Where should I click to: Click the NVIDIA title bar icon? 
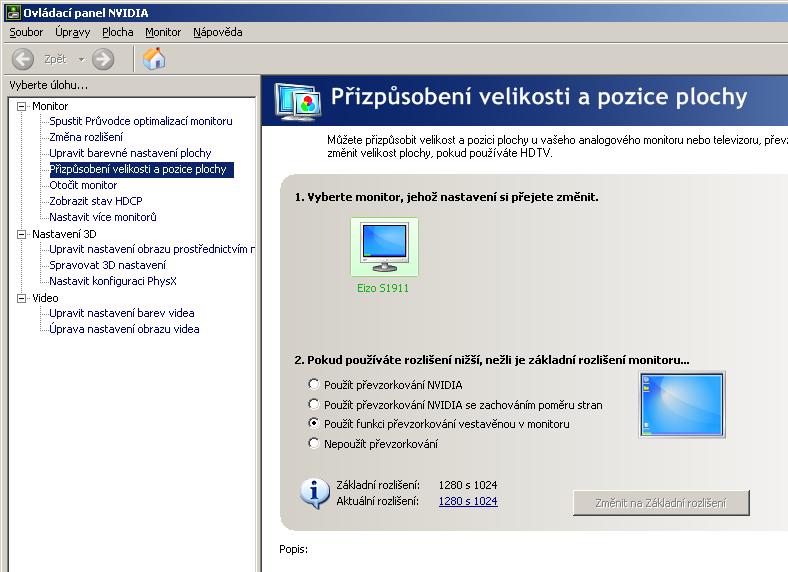[12, 12]
